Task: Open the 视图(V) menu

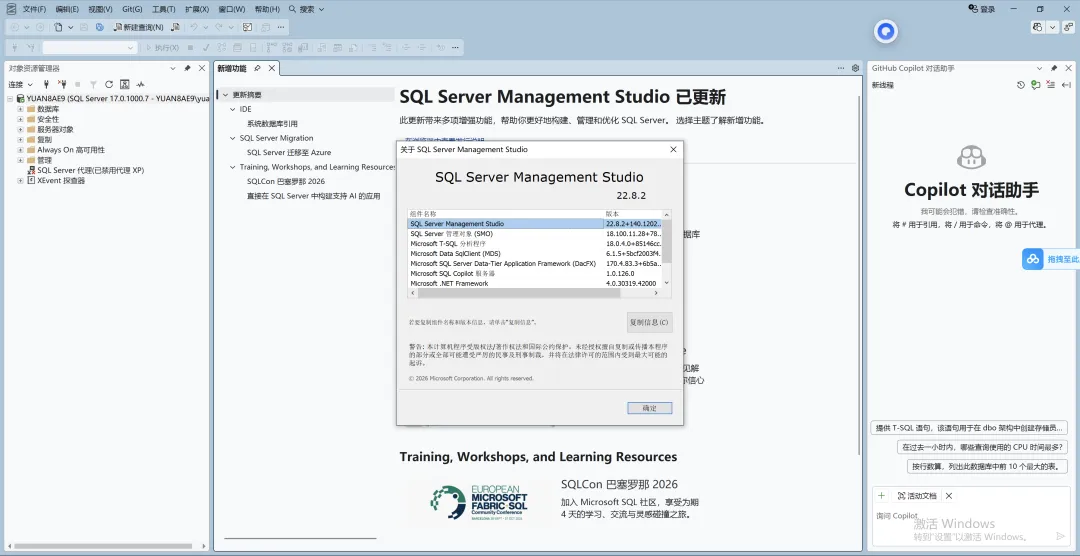Action: (101, 9)
